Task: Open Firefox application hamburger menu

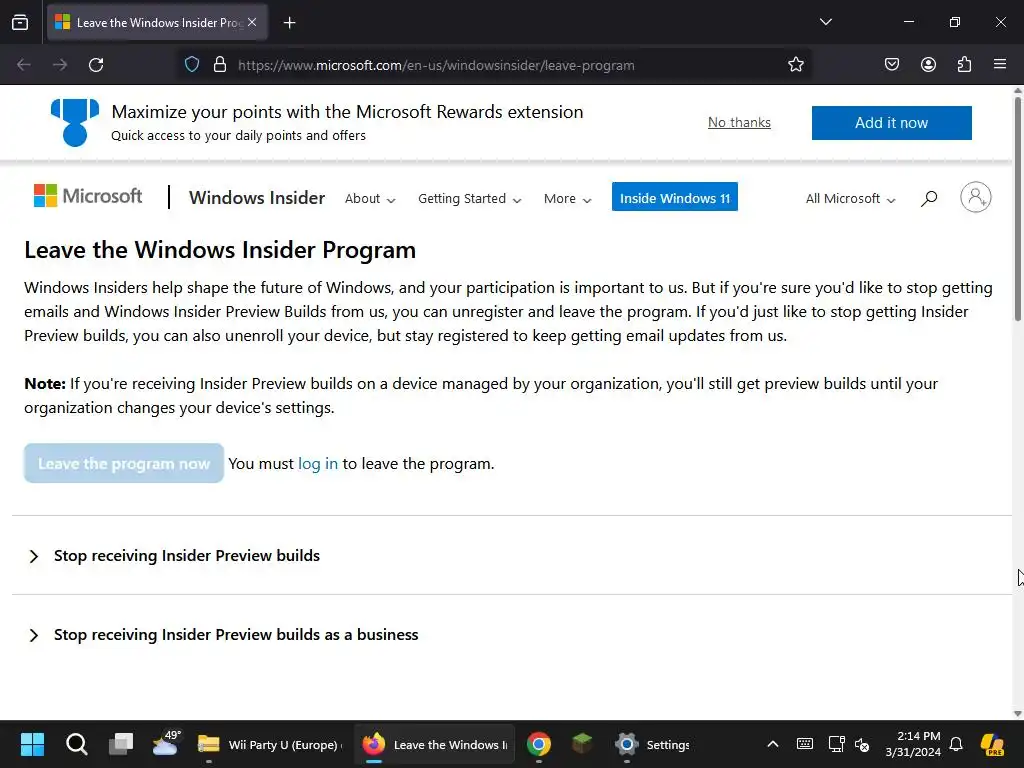Action: [x=1000, y=65]
